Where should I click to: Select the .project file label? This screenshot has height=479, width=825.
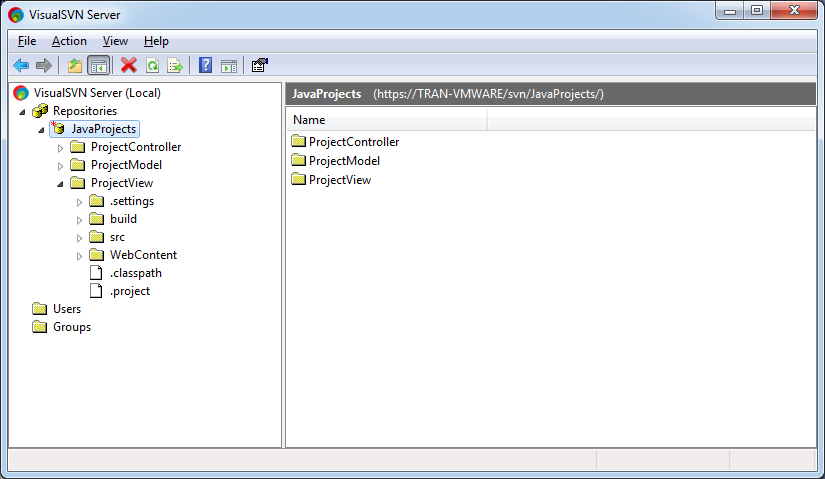pyautogui.click(x=130, y=291)
